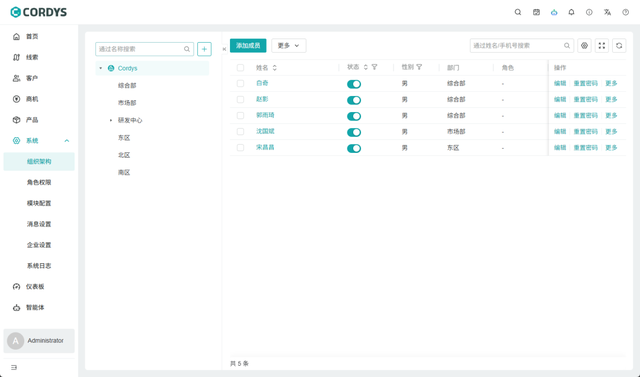Image resolution: width=640 pixels, height=377 pixels.
Task: Open 更多 actions for 白奇
Action: pyautogui.click(x=611, y=83)
